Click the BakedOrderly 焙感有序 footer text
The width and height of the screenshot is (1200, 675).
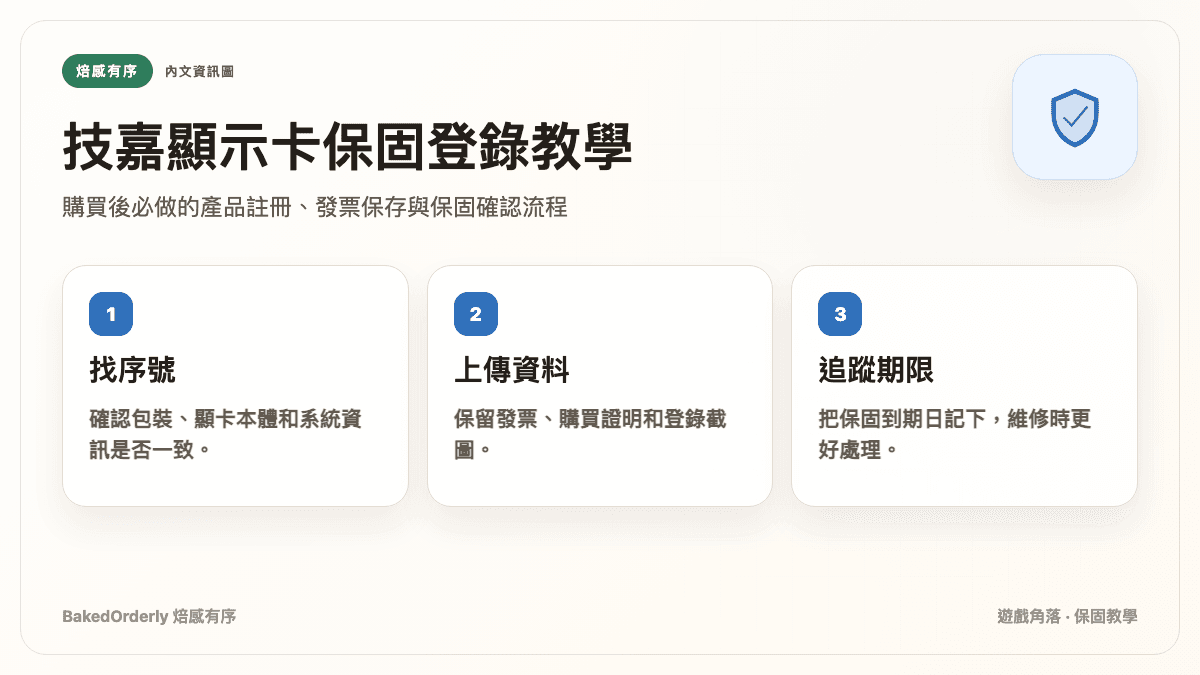149,616
